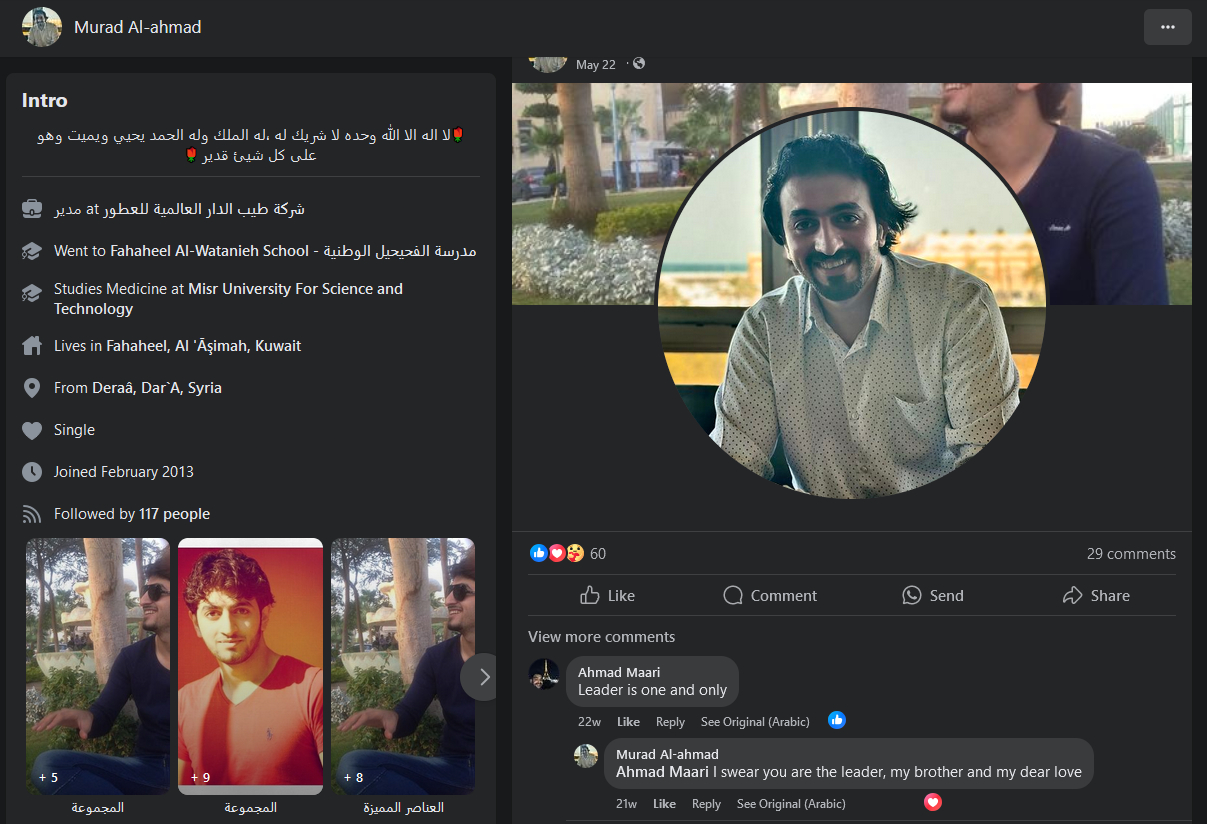Click the globe public audience icon
The image size is (1207, 824).
(x=639, y=64)
